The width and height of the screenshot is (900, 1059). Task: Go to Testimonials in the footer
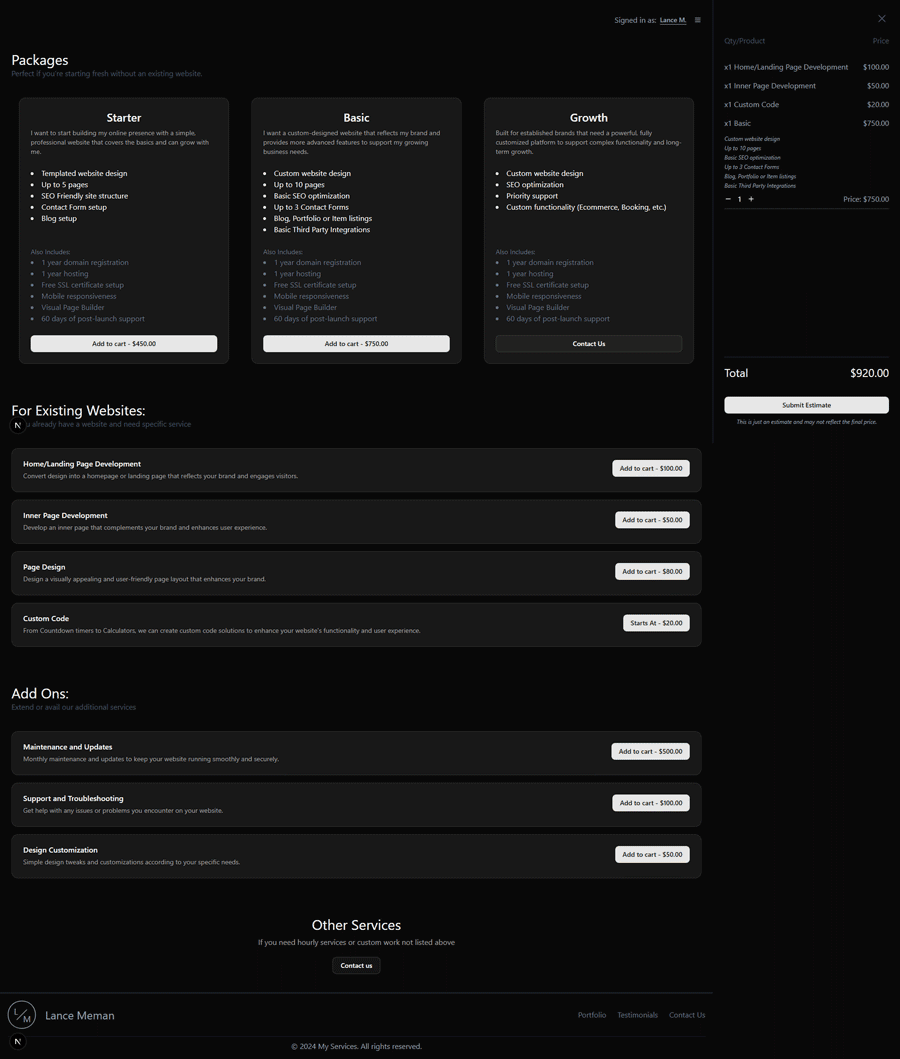click(637, 1015)
